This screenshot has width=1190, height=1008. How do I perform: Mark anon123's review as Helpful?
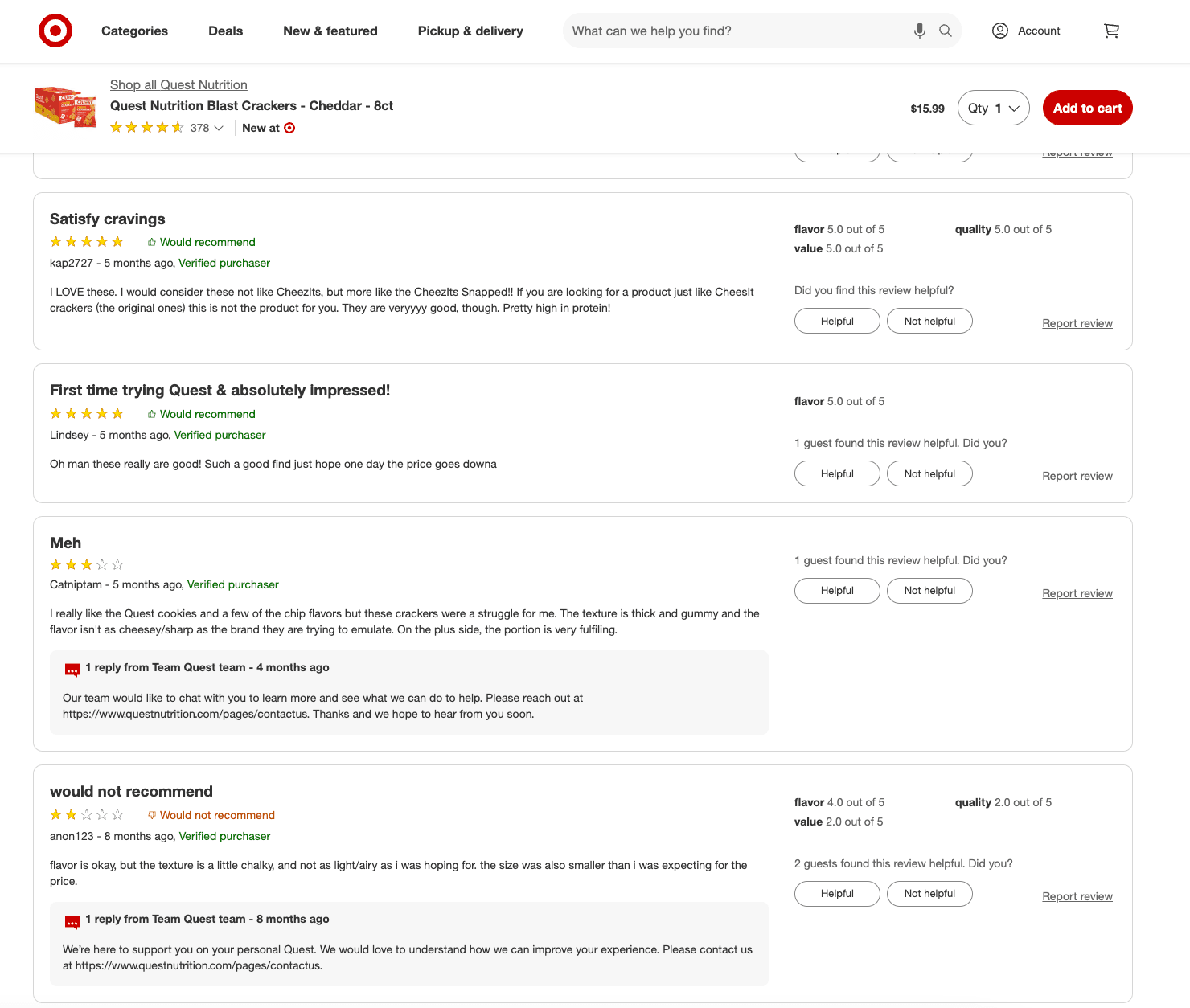pyautogui.click(x=837, y=894)
